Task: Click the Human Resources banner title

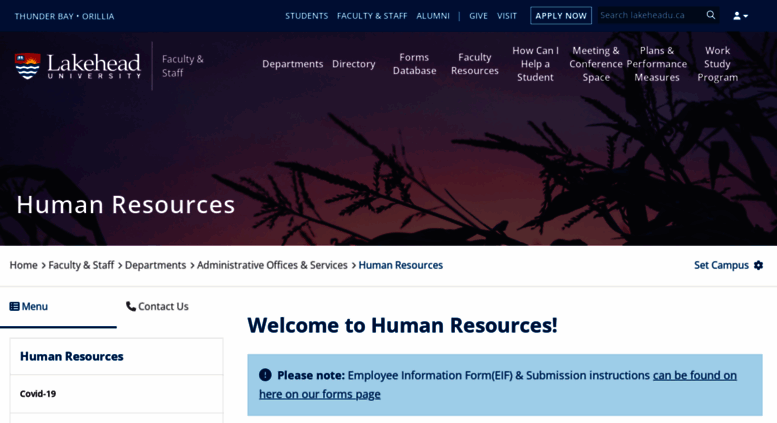Action: click(126, 205)
